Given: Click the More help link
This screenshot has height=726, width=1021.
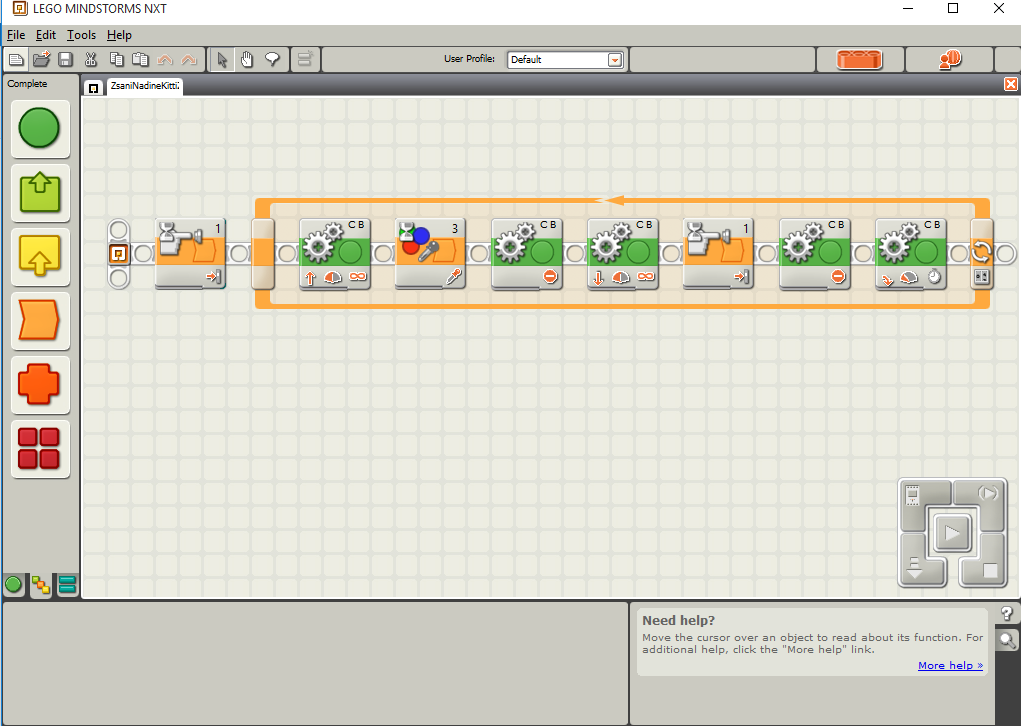Looking at the screenshot, I should (950, 665).
